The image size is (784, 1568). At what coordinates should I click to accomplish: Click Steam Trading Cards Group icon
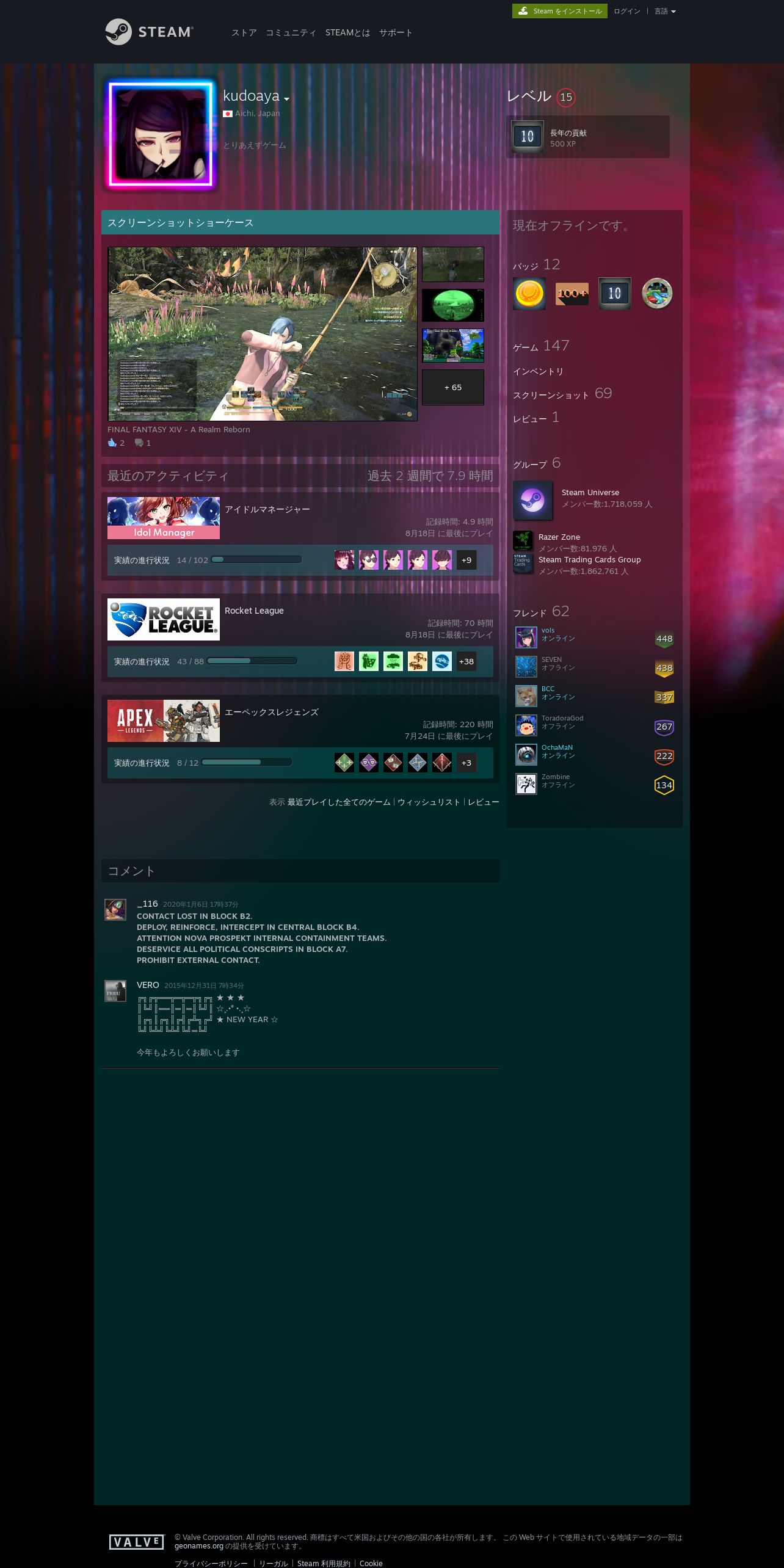tap(523, 564)
